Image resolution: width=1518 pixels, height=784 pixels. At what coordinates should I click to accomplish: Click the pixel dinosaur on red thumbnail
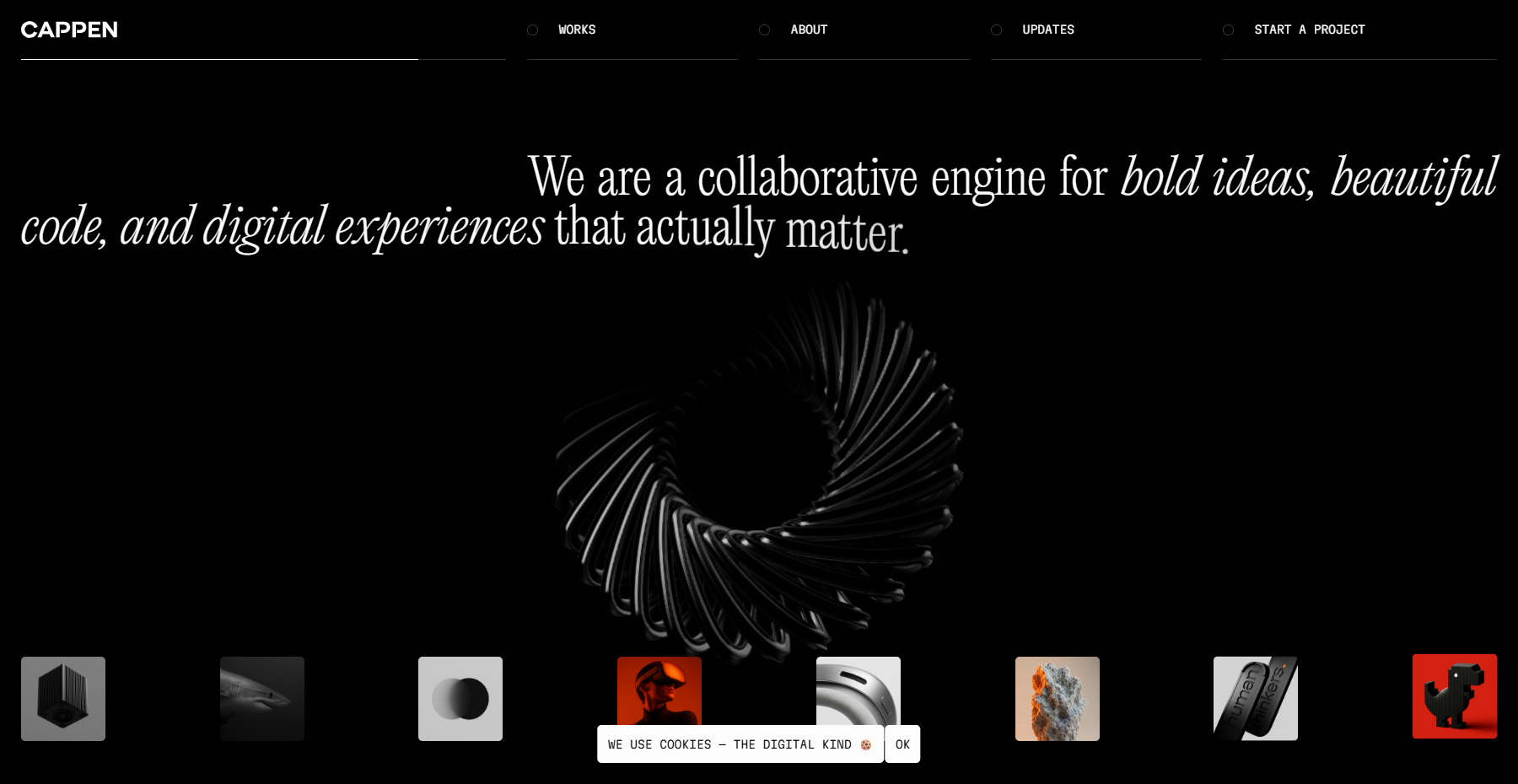1455,698
